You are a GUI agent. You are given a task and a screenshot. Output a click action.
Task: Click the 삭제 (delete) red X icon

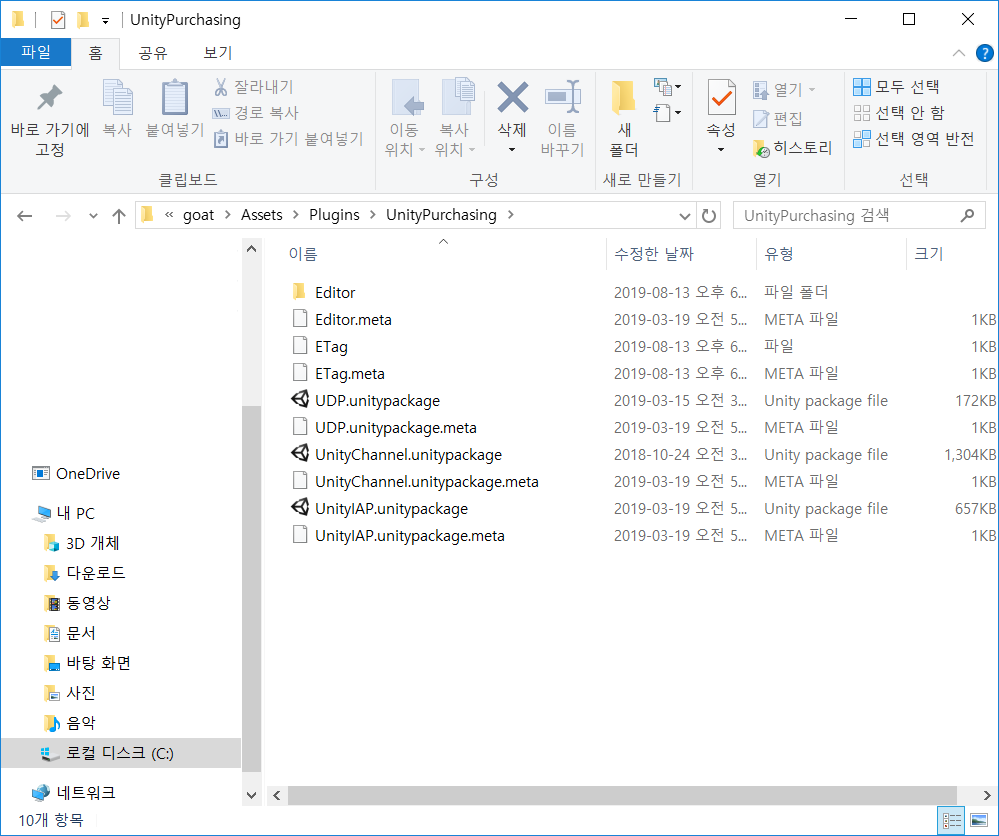pyautogui.click(x=512, y=97)
